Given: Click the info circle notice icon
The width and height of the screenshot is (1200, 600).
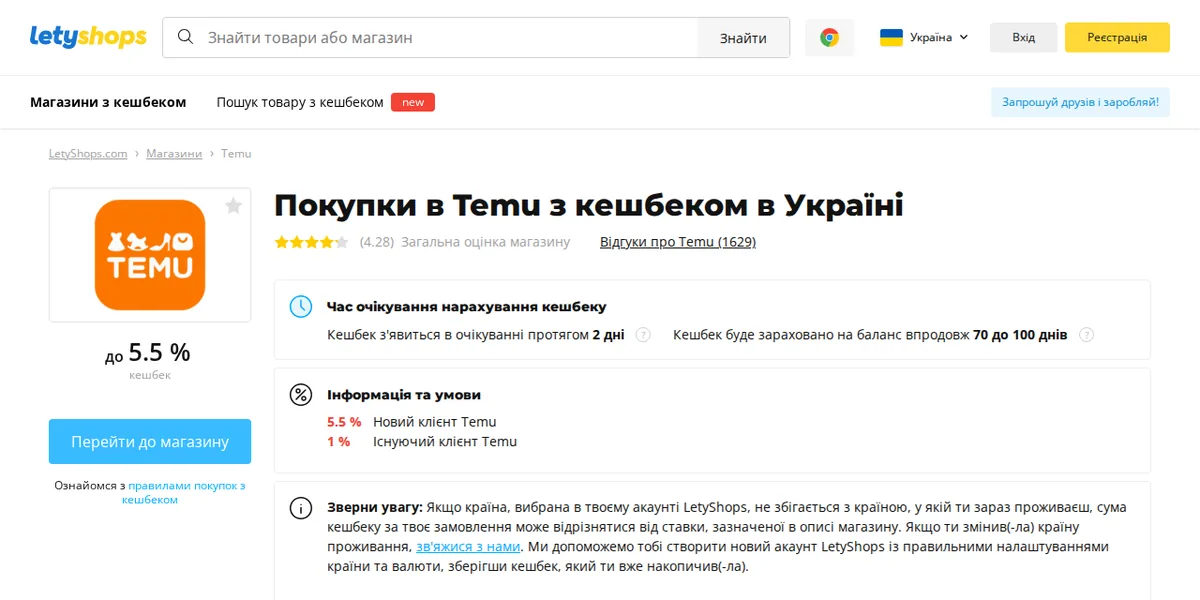Looking at the screenshot, I should click(300, 508).
